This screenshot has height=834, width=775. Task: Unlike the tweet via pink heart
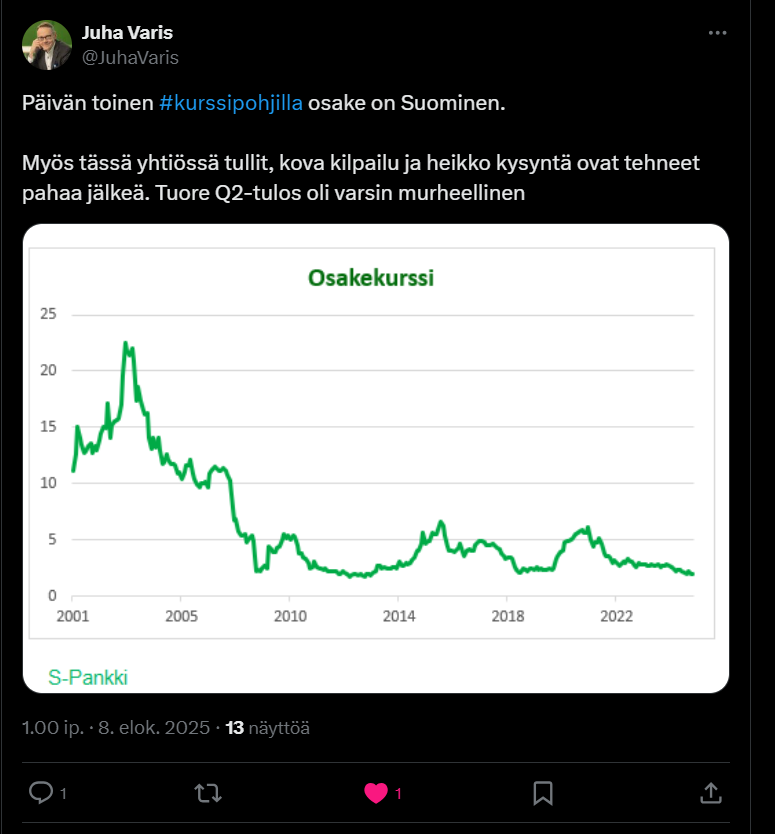(x=376, y=793)
